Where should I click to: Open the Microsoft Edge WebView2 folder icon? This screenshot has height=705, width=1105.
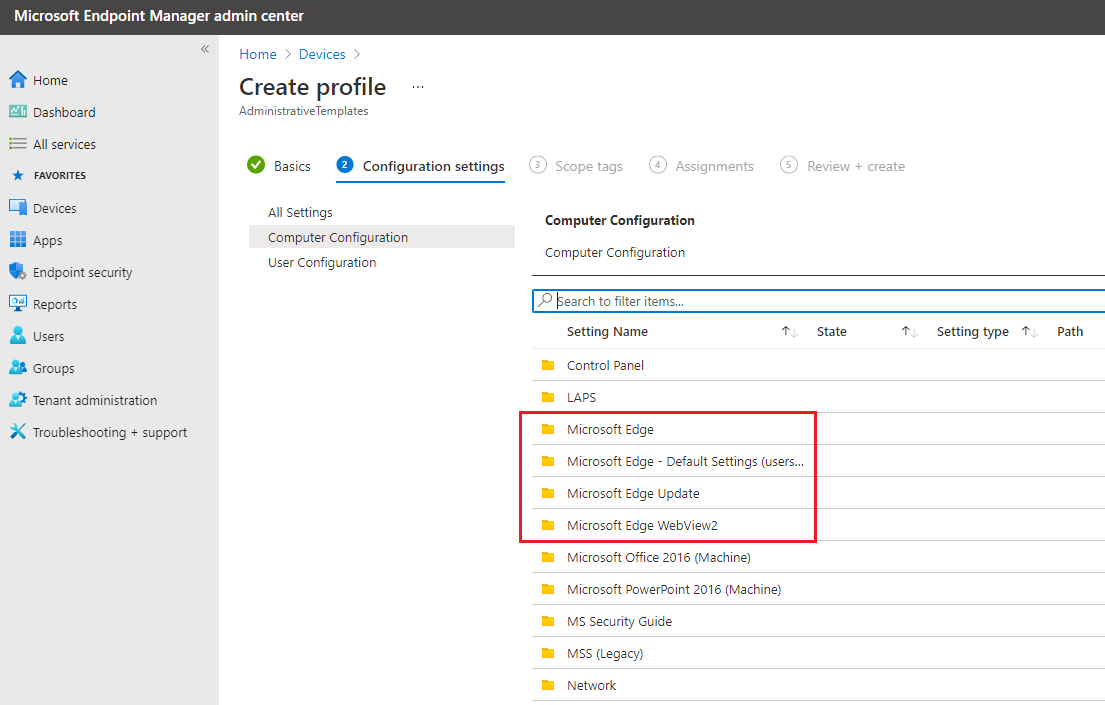click(548, 525)
